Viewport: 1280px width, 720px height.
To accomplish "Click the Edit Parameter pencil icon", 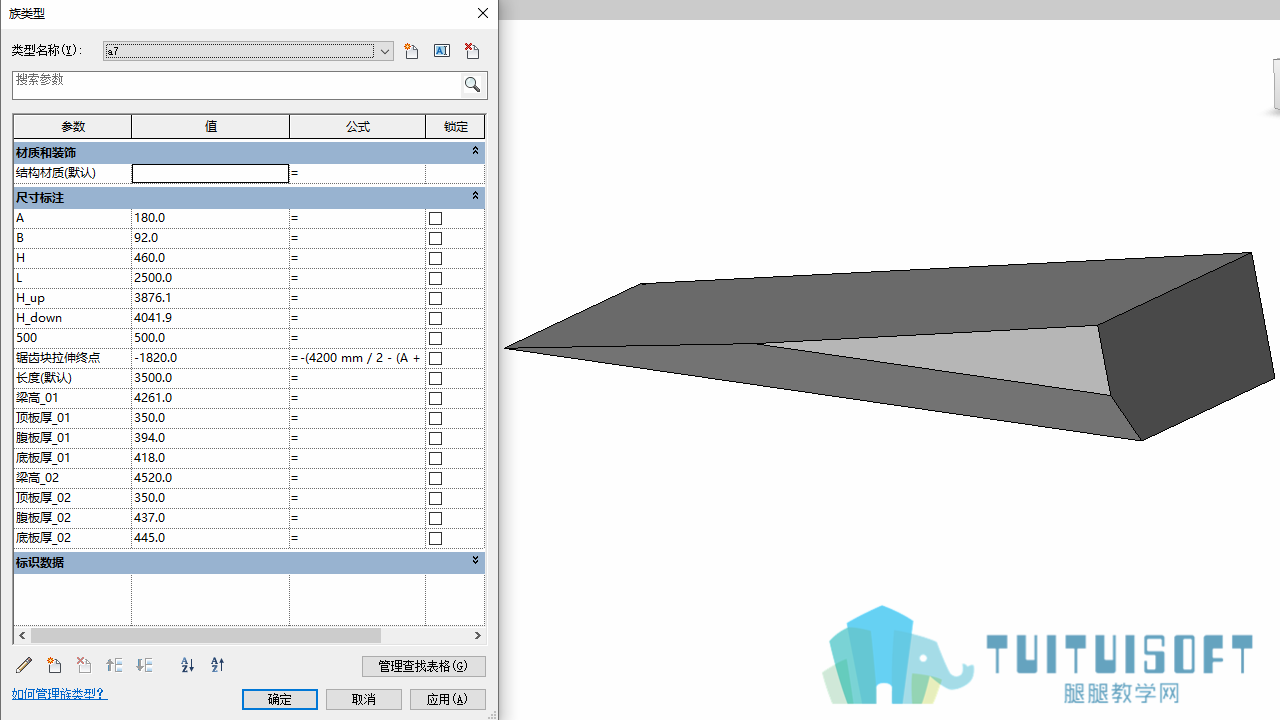I will [x=24, y=665].
